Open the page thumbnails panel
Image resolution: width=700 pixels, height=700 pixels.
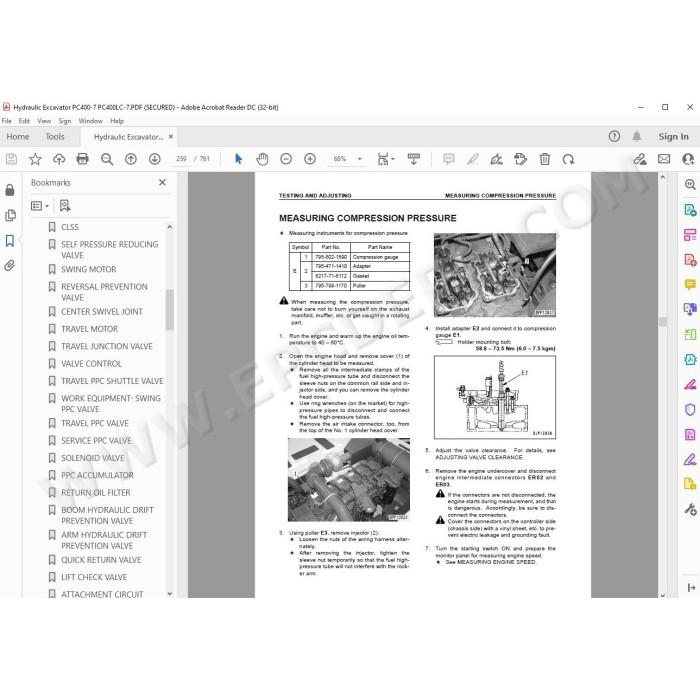coord(10,216)
